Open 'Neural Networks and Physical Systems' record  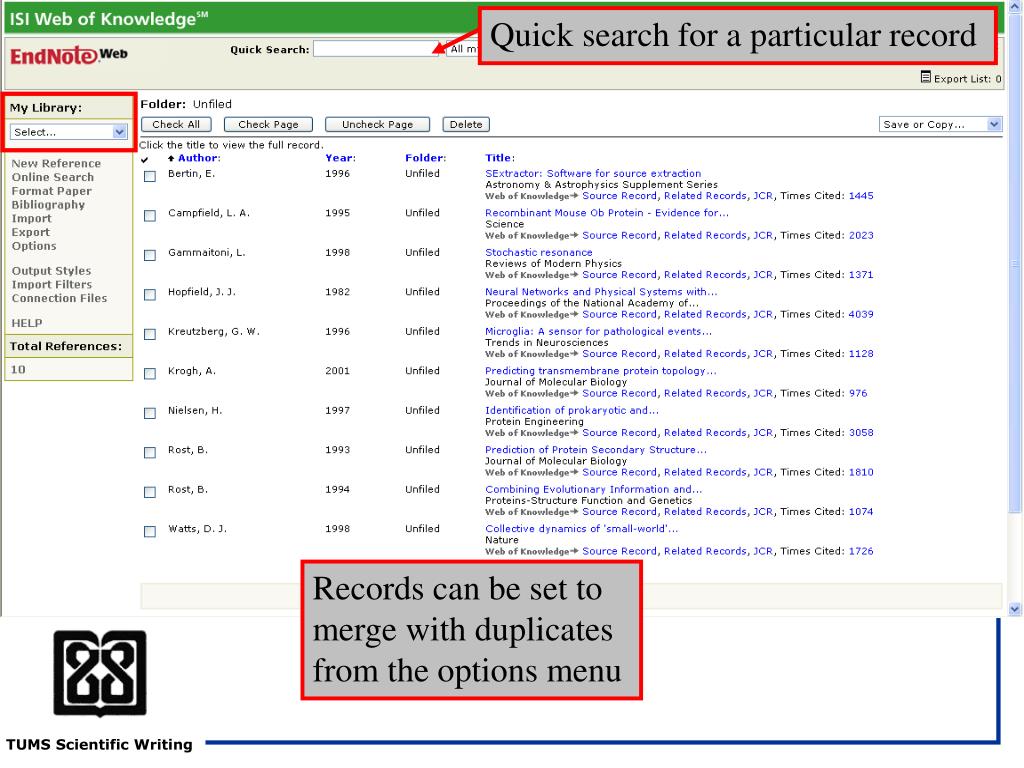pos(601,292)
